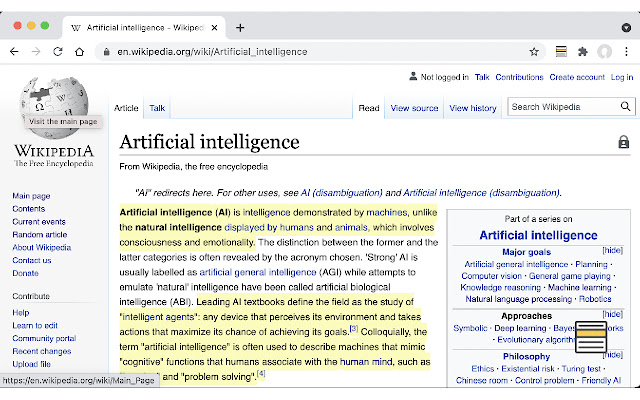640x400 pixels.
Task: Open Deep learning under Approaches
Action: (x=520, y=328)
